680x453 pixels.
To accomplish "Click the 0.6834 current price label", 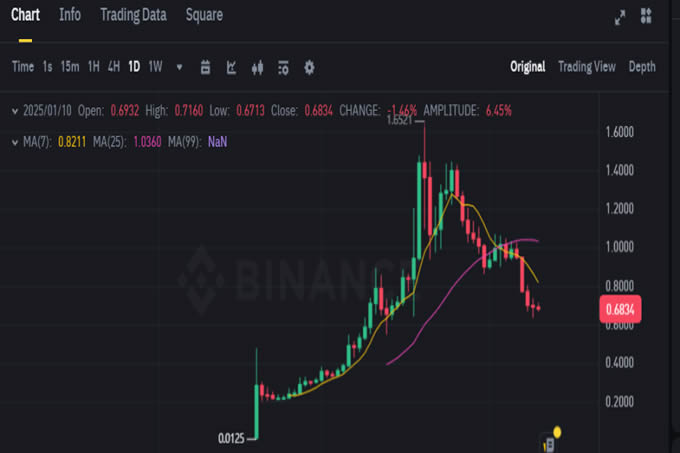I will (x=620, y=309).
